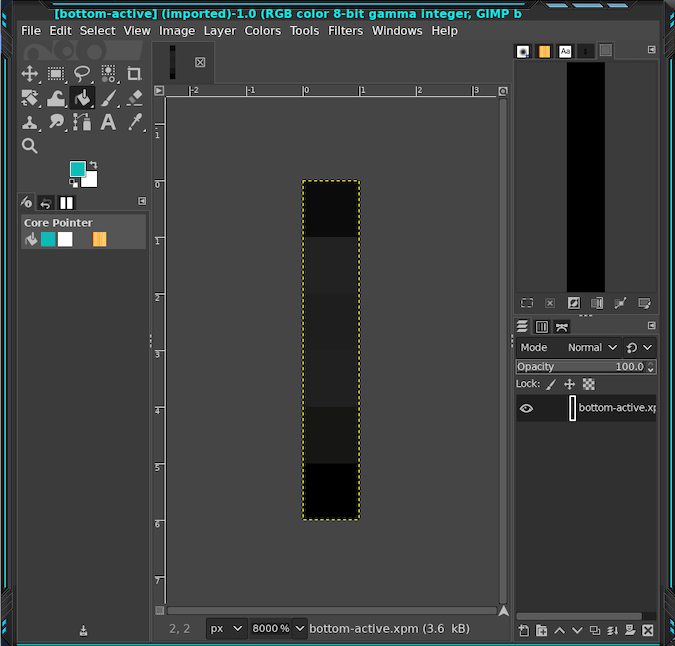Viewport: 675px width, 646px height.
Task: Click the Zoom magnifier tool
Action: pos(30,146)
